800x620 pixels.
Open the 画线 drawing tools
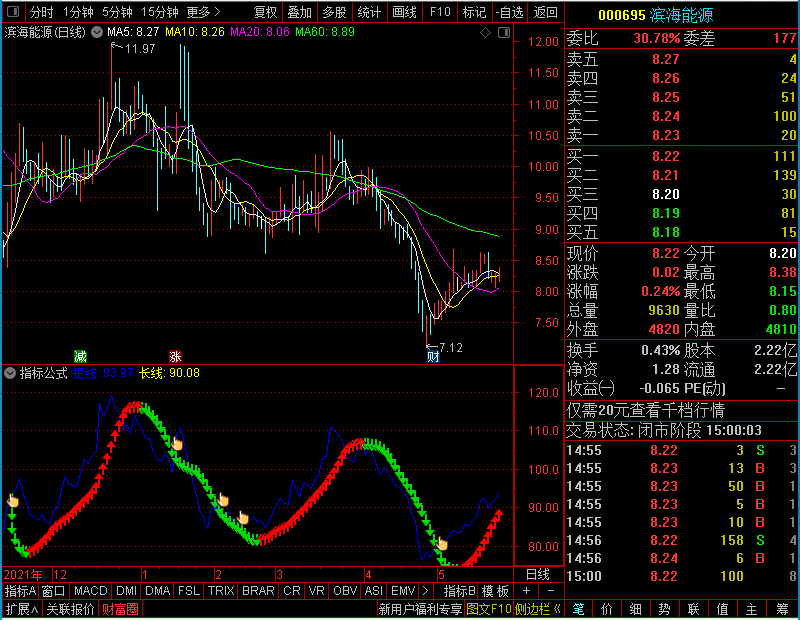(x=404, y=12)
